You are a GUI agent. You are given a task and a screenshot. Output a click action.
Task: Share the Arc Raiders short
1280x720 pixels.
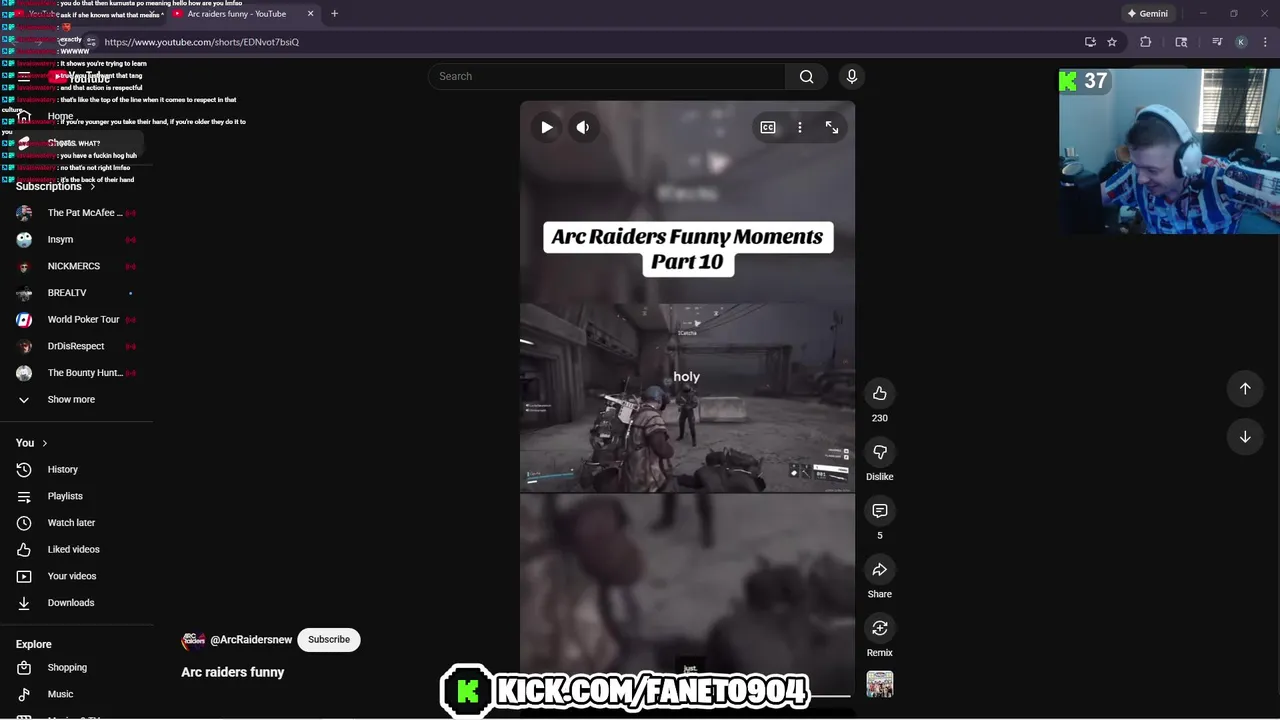880,570
